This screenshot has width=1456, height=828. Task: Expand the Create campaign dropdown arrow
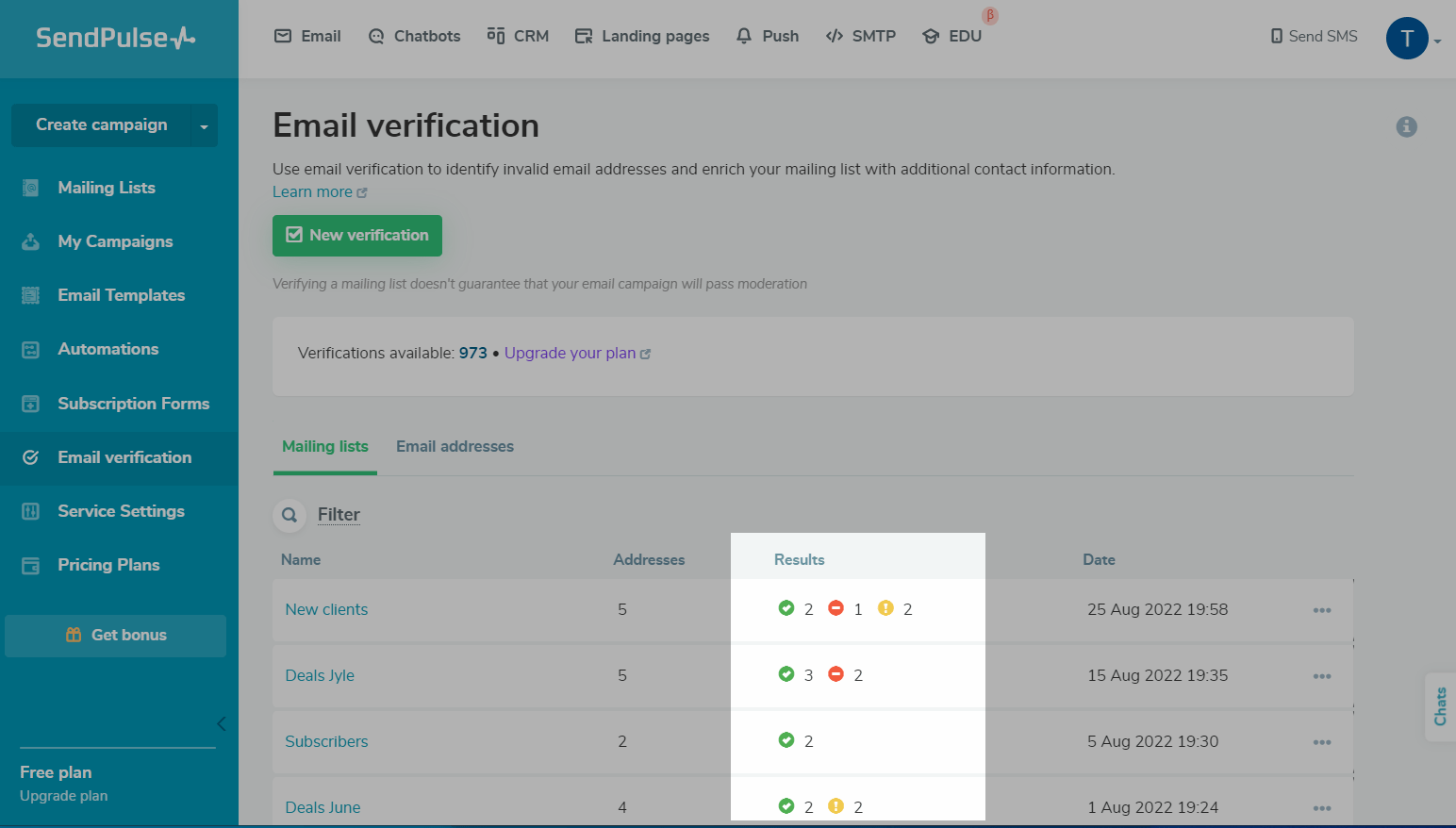204,126
